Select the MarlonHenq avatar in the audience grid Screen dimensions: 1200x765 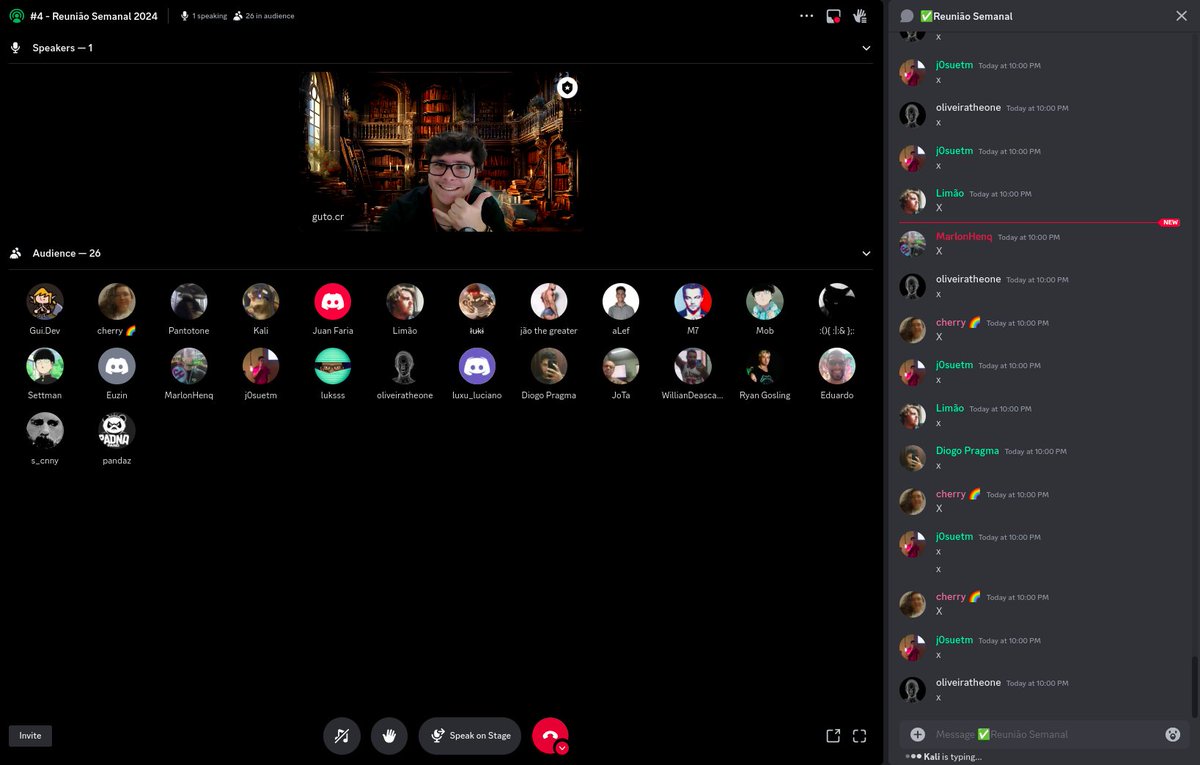coord(189,367)
